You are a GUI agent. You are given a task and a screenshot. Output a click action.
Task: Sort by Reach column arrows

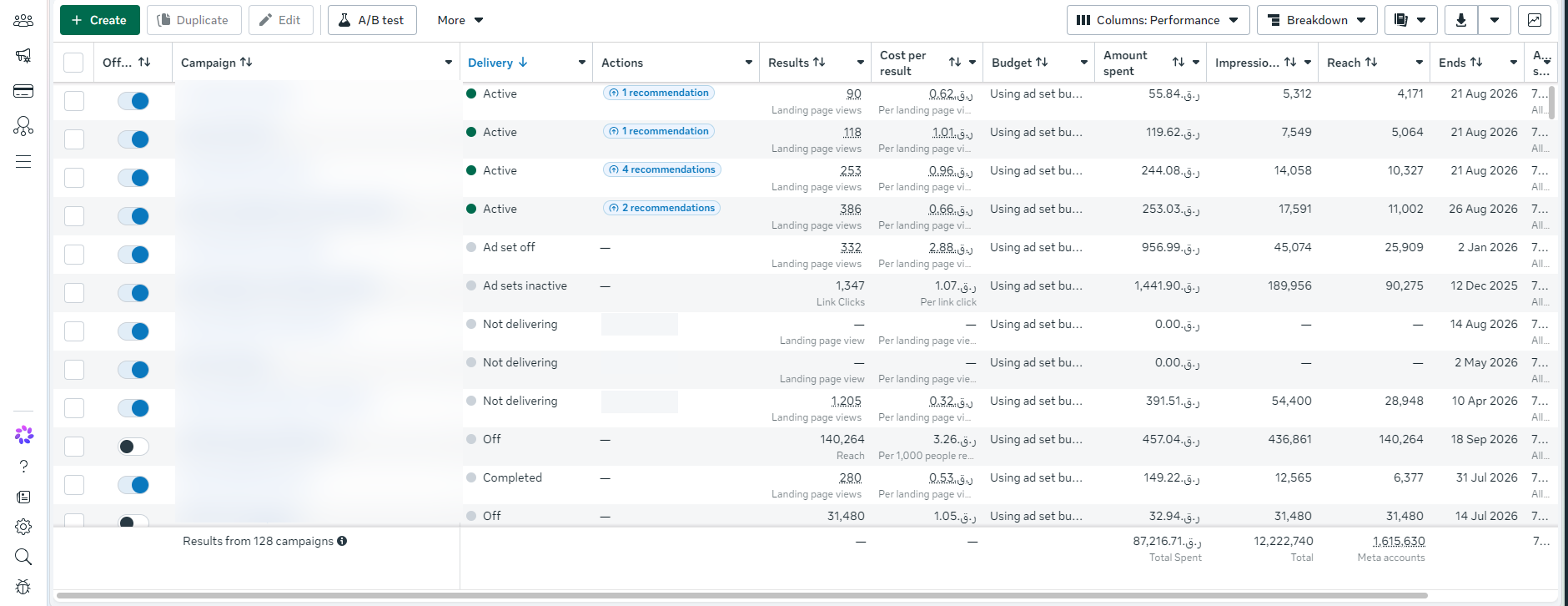(1371, 63)
